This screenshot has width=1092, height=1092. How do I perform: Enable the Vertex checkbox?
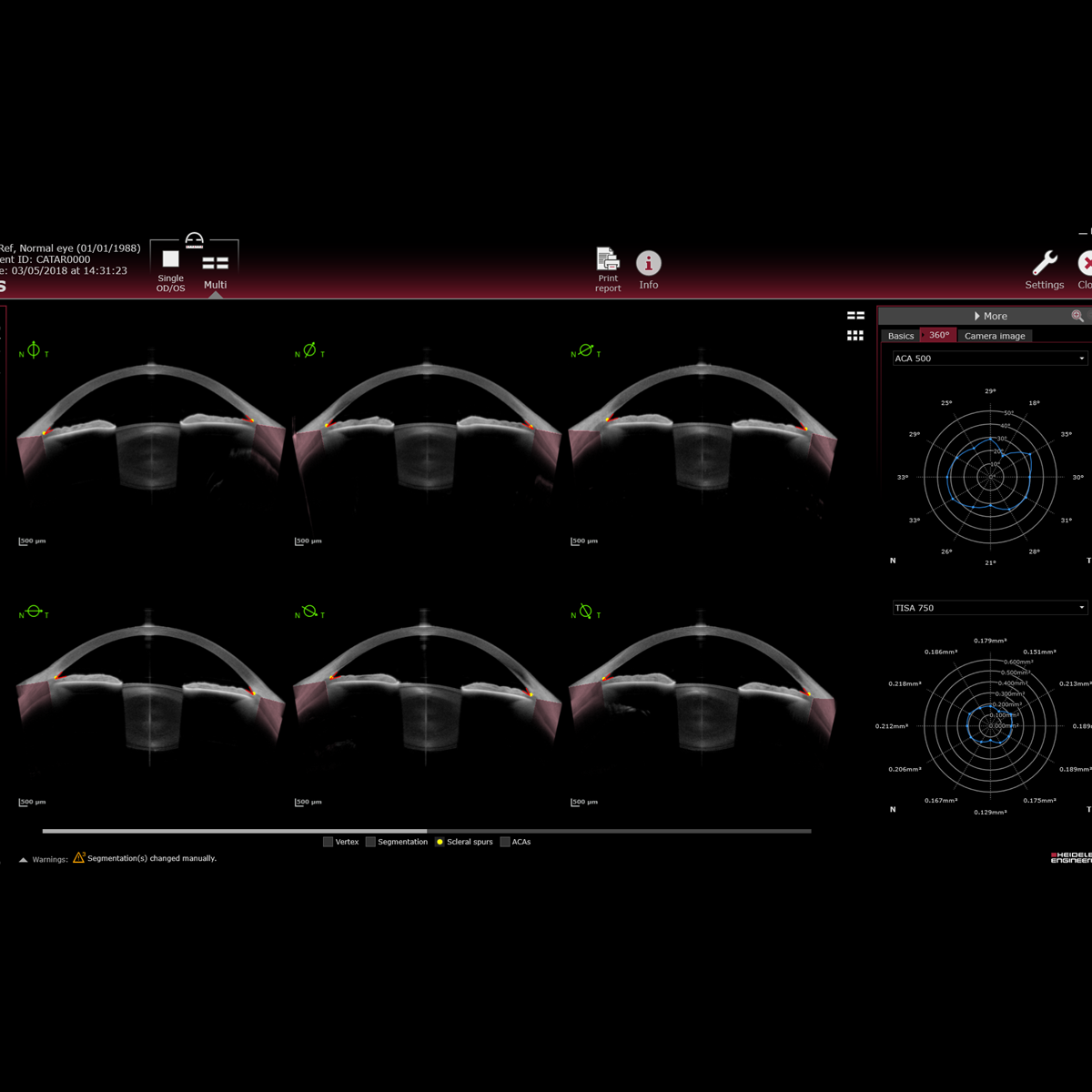pyautogui.click(x=329, y=842)
